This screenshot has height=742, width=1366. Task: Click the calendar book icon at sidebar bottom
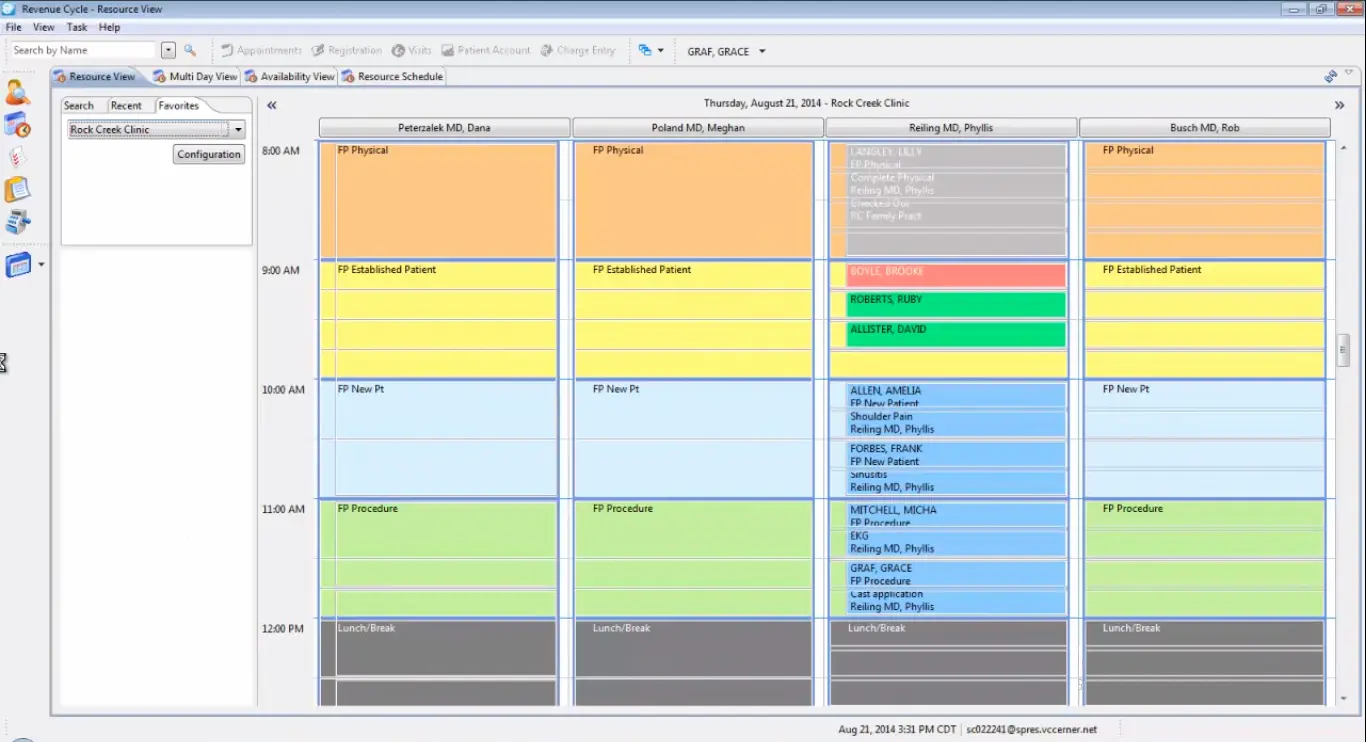click(x=20, y=263)
